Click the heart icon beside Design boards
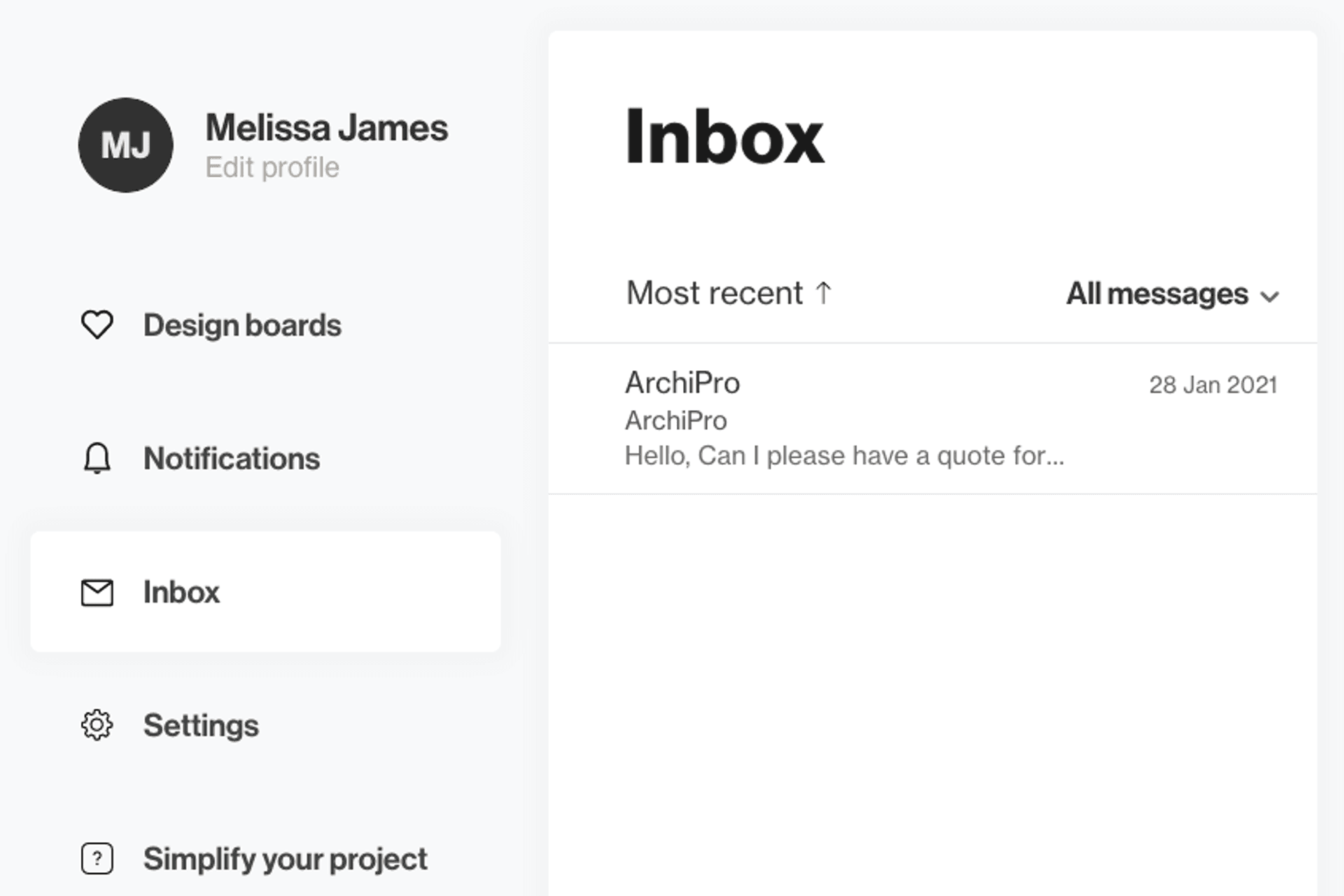The width and height of the screenshot is (1344, 896). (x=98, y=324)
